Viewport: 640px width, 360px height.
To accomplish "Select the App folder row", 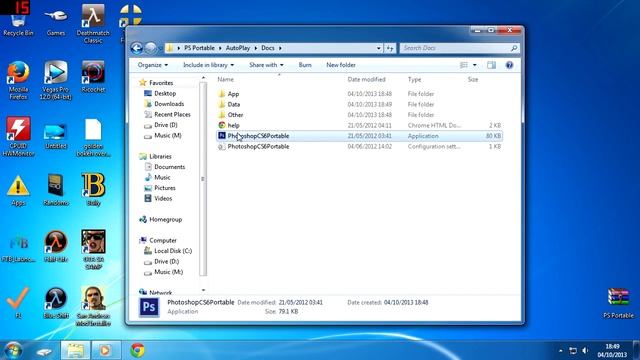I will (x=359, y=94).
